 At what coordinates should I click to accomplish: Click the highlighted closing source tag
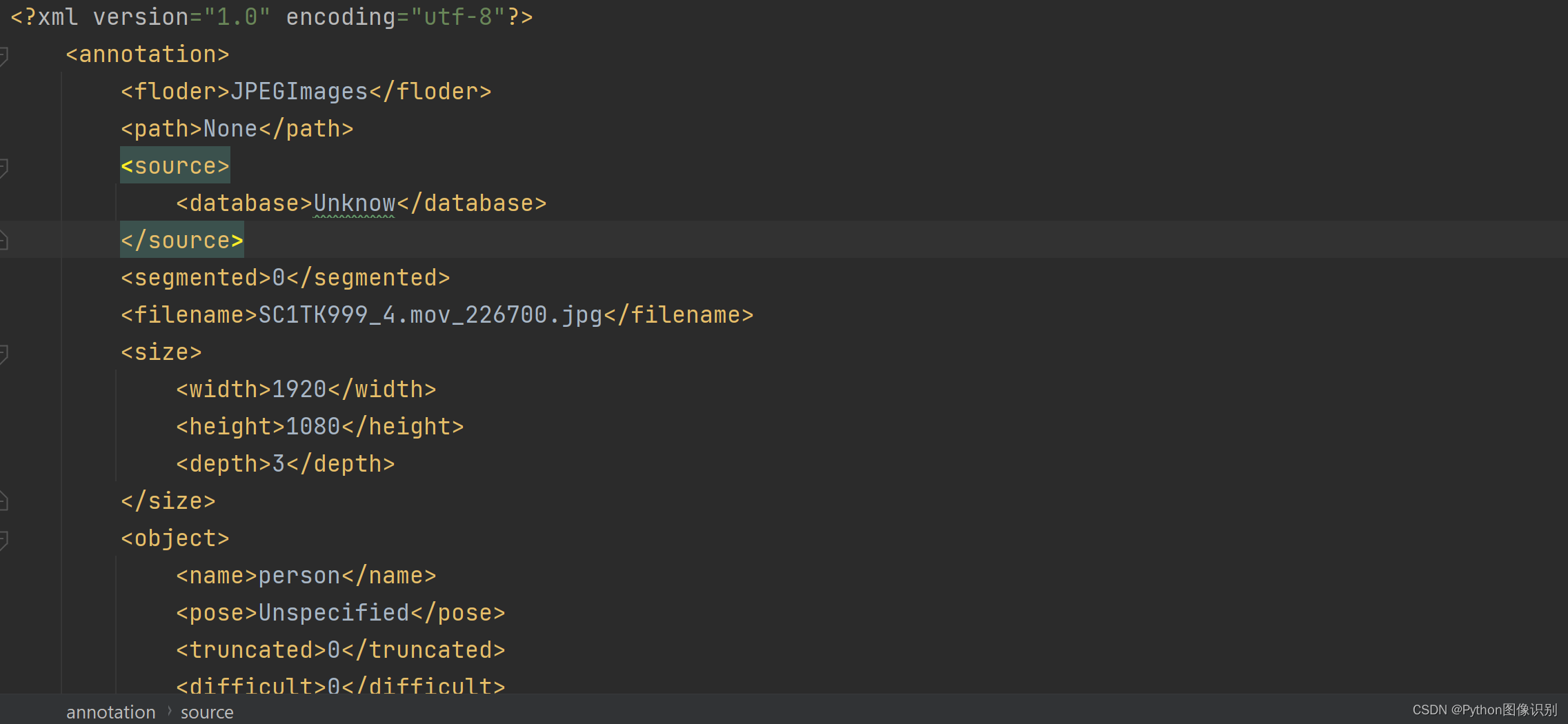[182, 241]
